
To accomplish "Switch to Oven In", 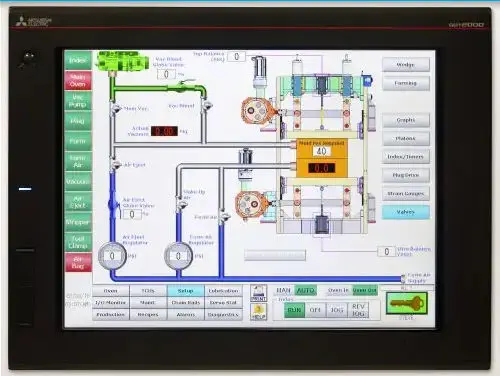I will click(338, 291).
